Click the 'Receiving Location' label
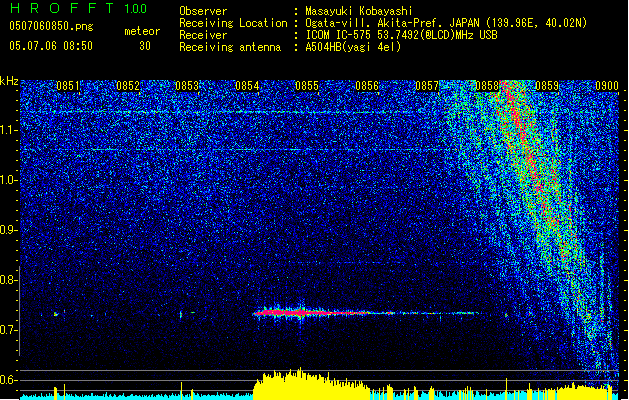This screenshot has height=400, width=629. 233,23
